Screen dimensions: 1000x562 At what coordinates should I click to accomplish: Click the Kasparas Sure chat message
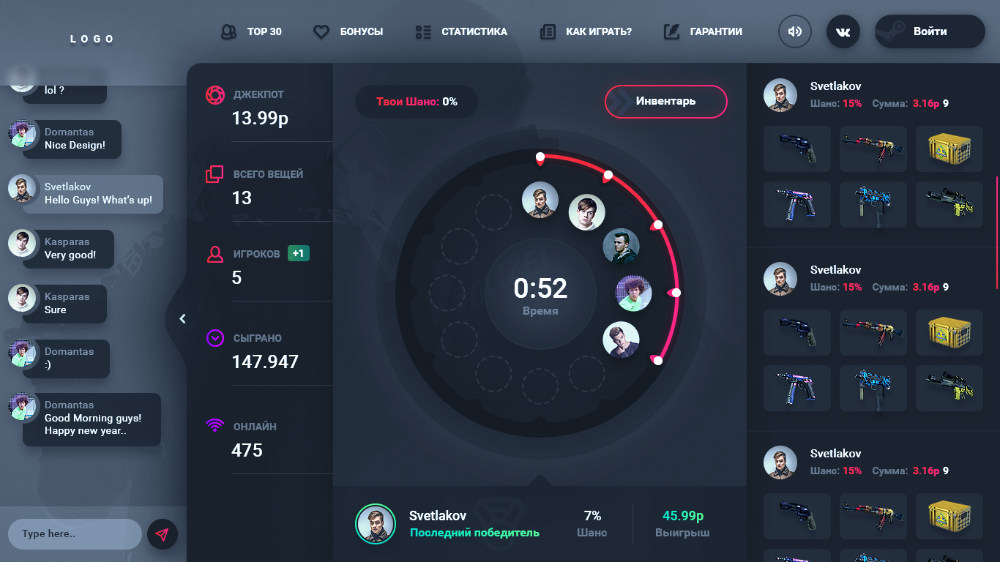(64, 304)
